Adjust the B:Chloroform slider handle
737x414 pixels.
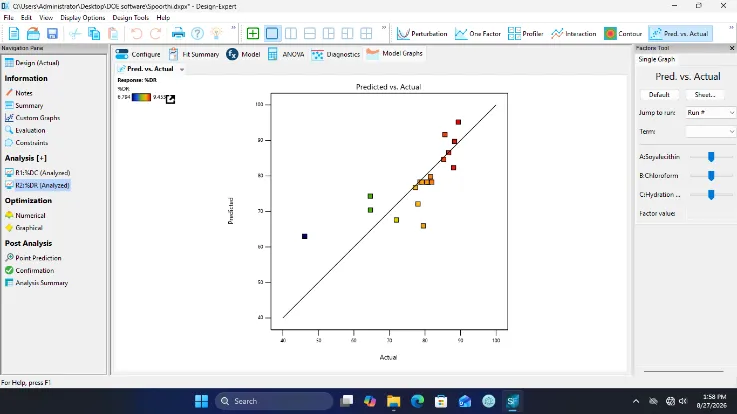pos(711,175)
